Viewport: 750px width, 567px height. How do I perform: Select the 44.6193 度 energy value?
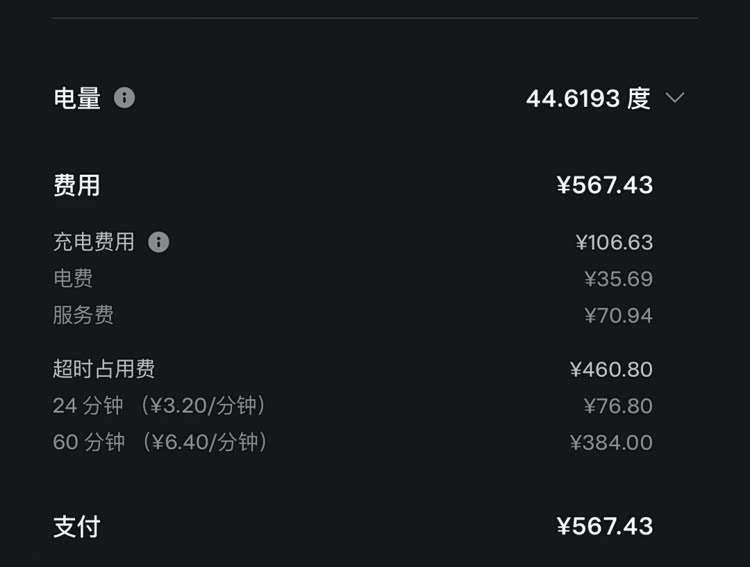[588, 98]
